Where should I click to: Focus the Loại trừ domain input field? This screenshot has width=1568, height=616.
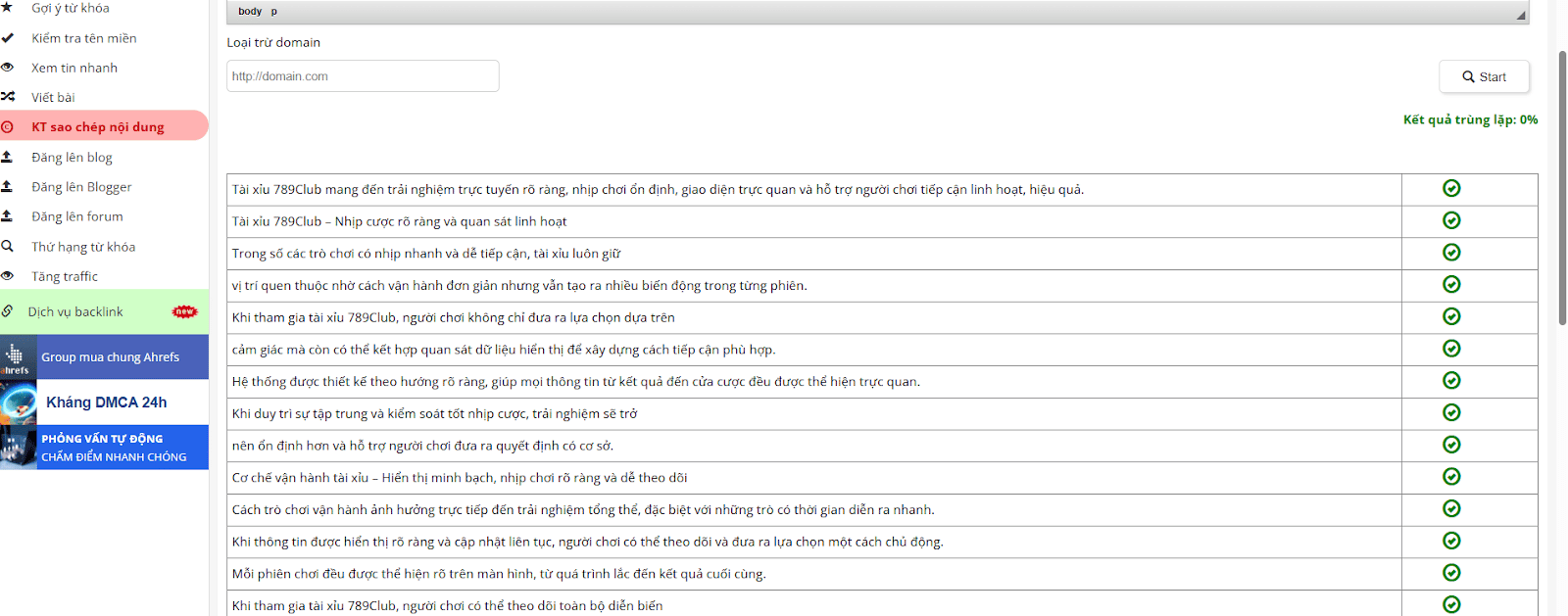pos(363,76)
